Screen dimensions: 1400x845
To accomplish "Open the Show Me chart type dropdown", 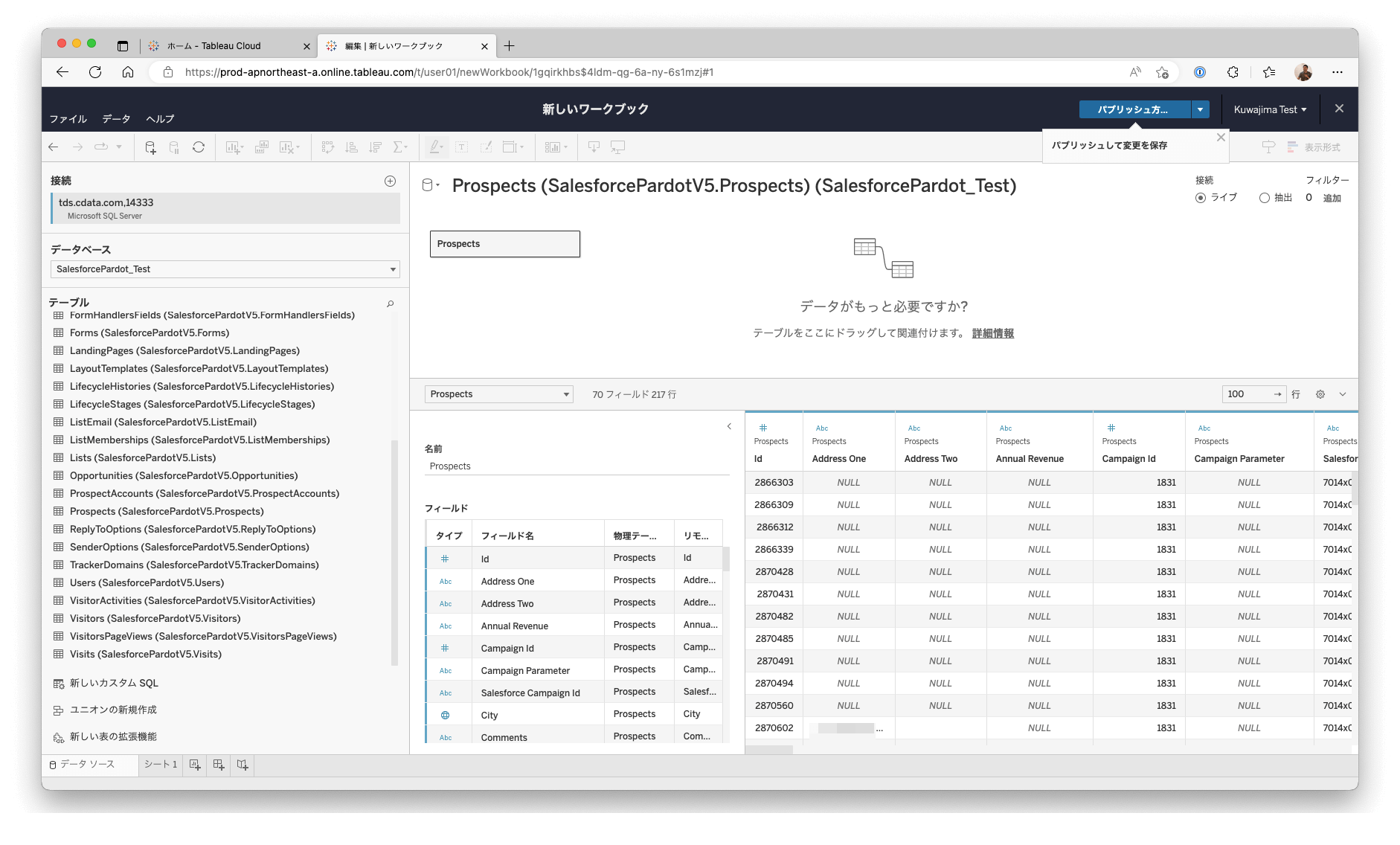I will tap(556, 147).
